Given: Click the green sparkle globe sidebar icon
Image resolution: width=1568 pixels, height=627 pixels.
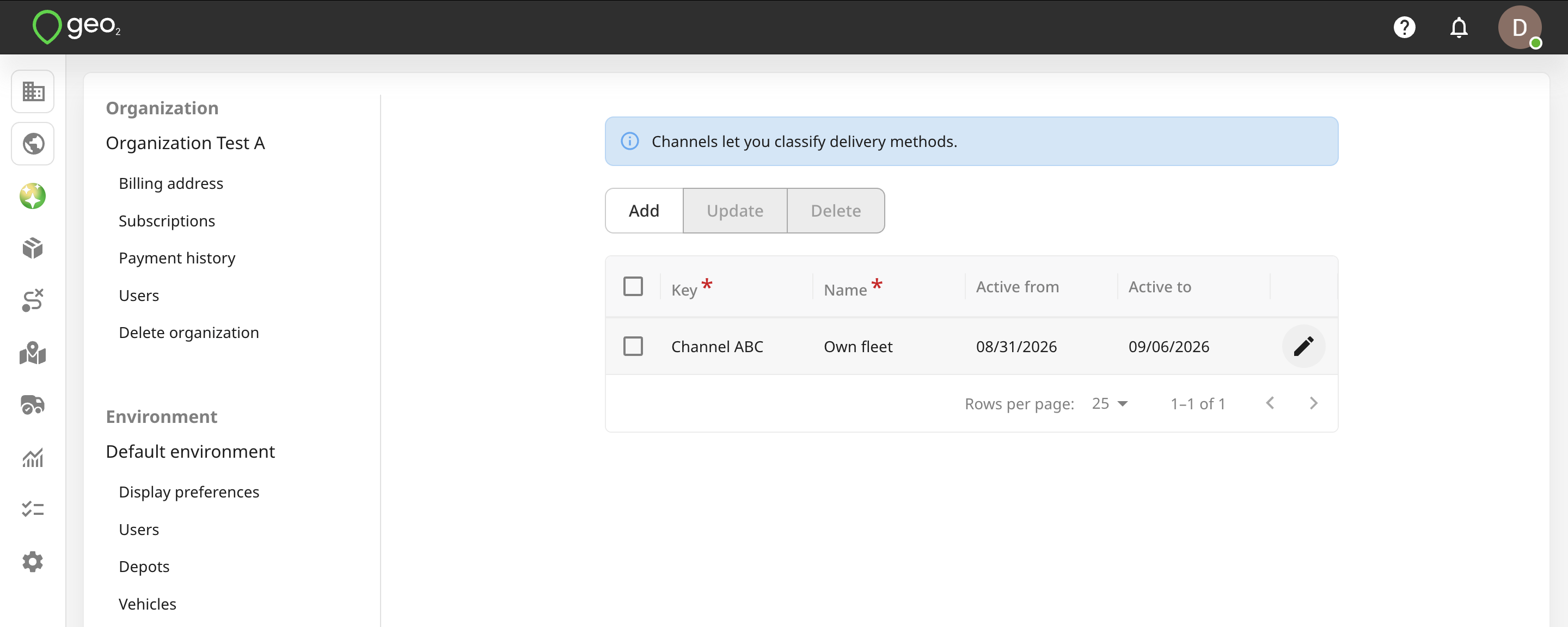Looking at the screenshot, I should (x=33, y=196).
